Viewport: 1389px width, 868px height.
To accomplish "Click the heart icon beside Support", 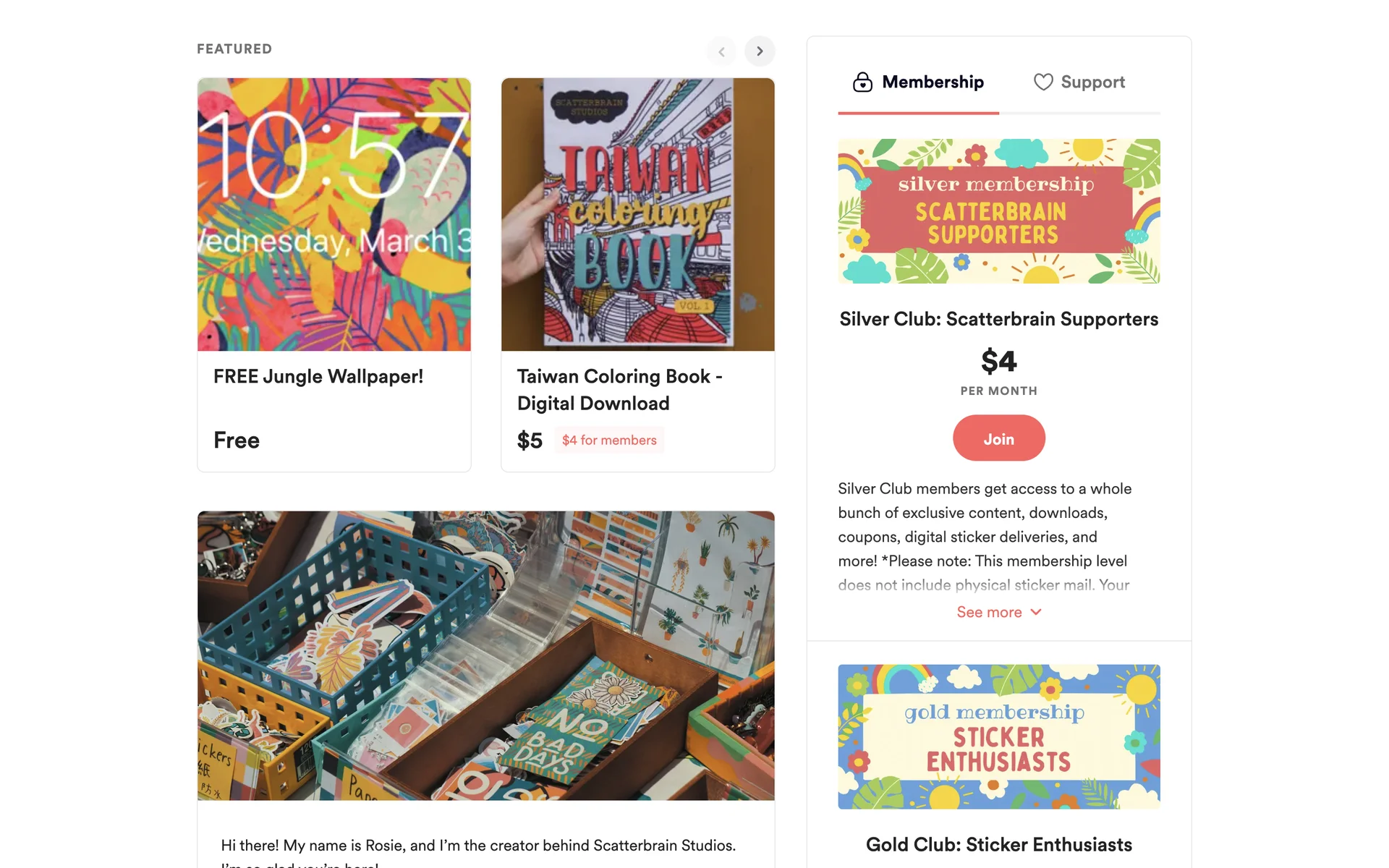I will 1042,82.
